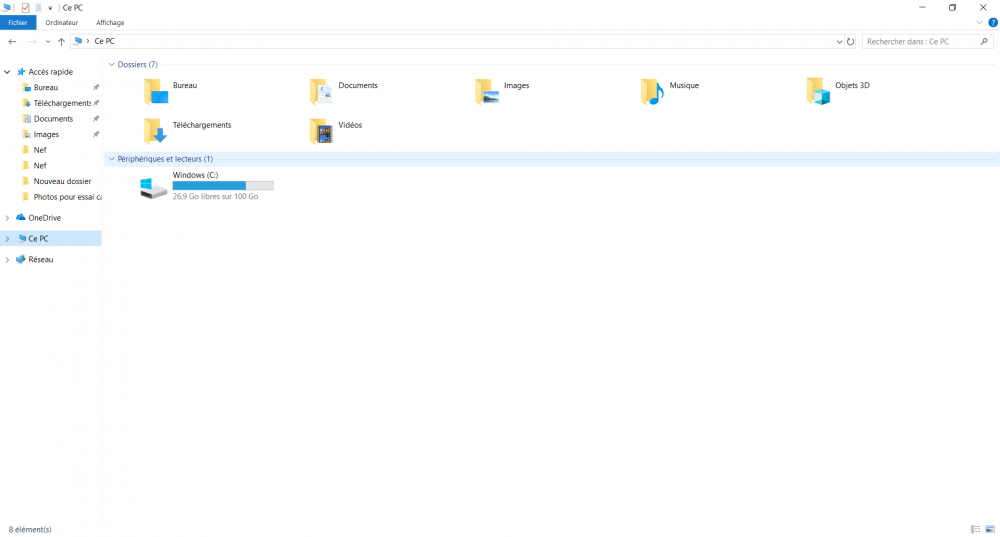1000x537 pixels.
Task: Click the Rechercher dans Ce PC search field
Action: pos(920,42)
